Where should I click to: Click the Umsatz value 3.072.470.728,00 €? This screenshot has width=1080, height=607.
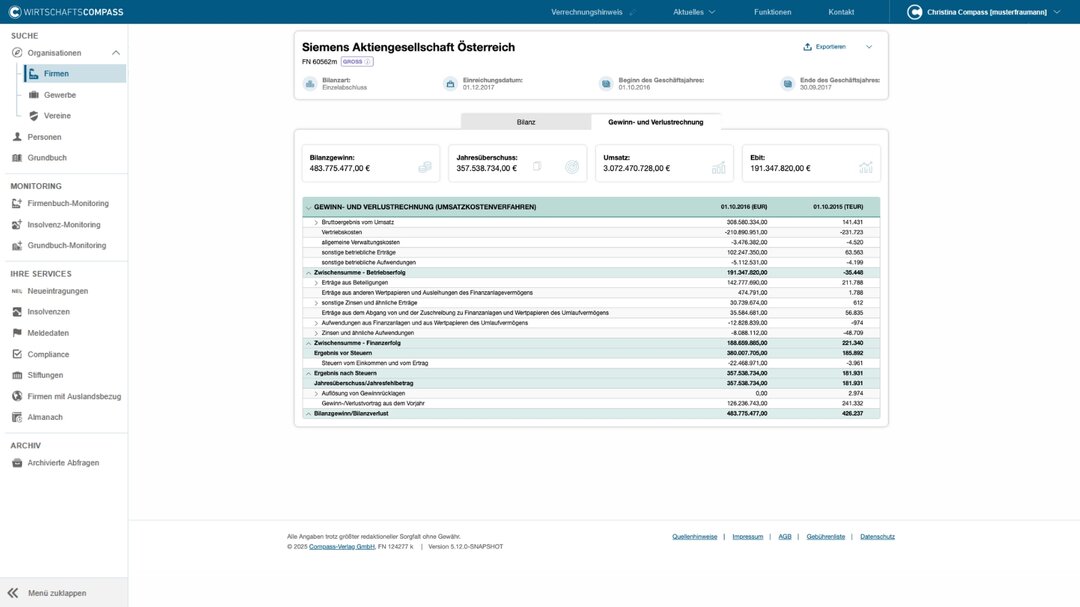click(x=636, y=168)
